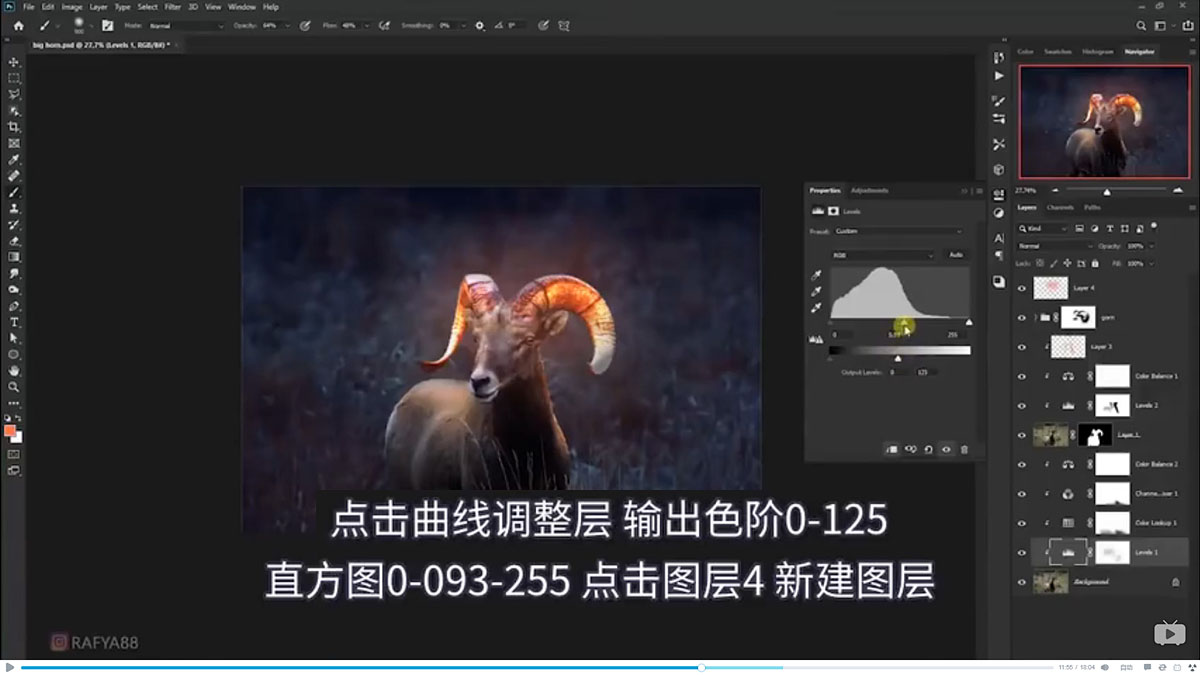Click the Channels tab in the Layers panel
Screen dimensions: 1200x675
tap(1062, 207)
